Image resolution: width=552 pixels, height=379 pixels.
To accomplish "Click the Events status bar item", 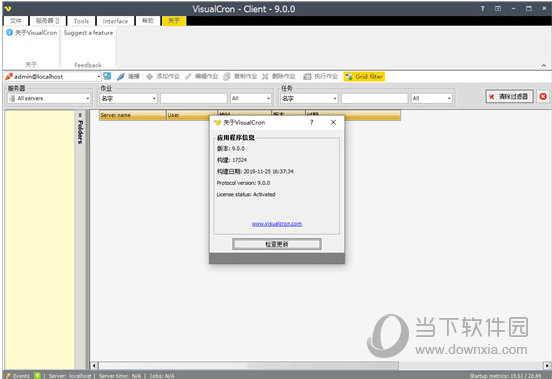I will 18,376.
